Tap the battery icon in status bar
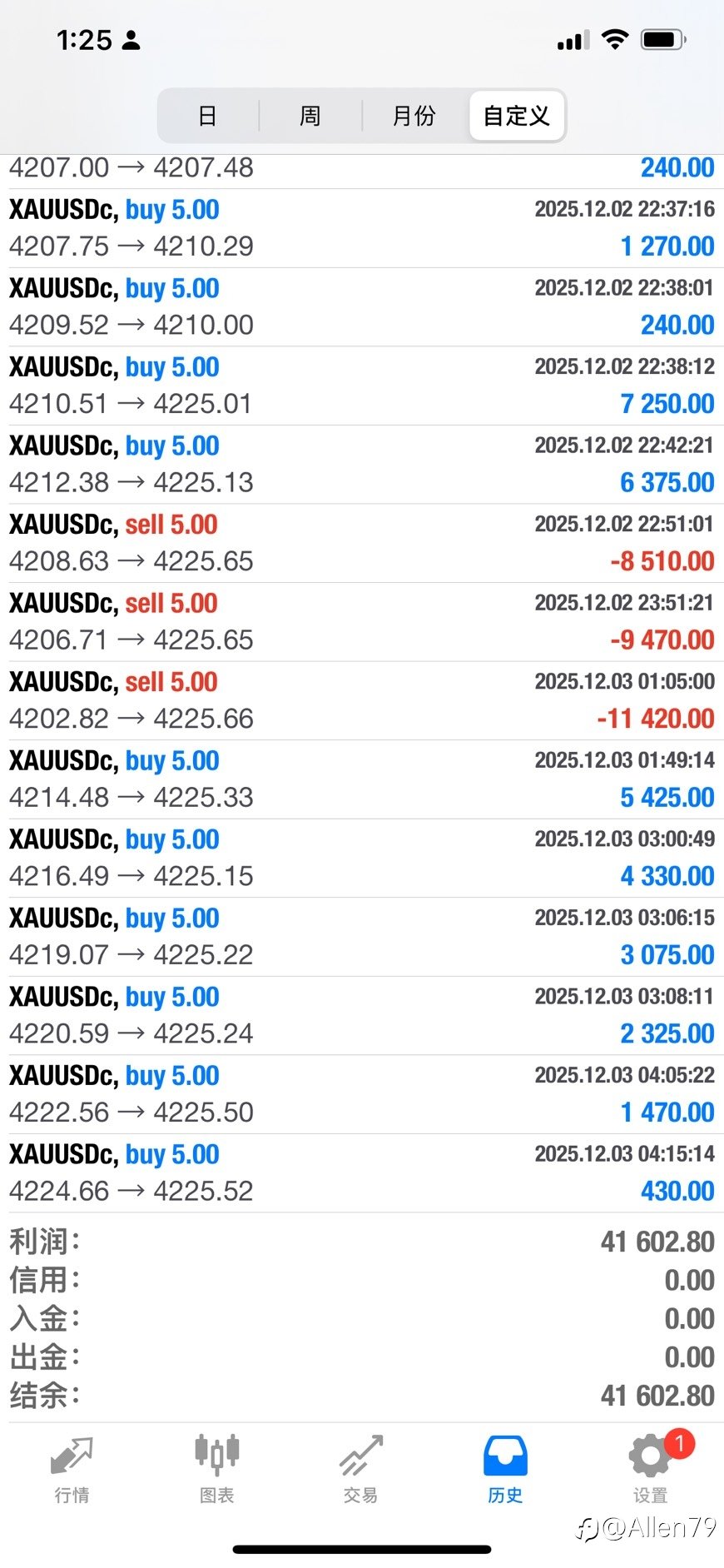724x1568 pixels. point(663,39)
